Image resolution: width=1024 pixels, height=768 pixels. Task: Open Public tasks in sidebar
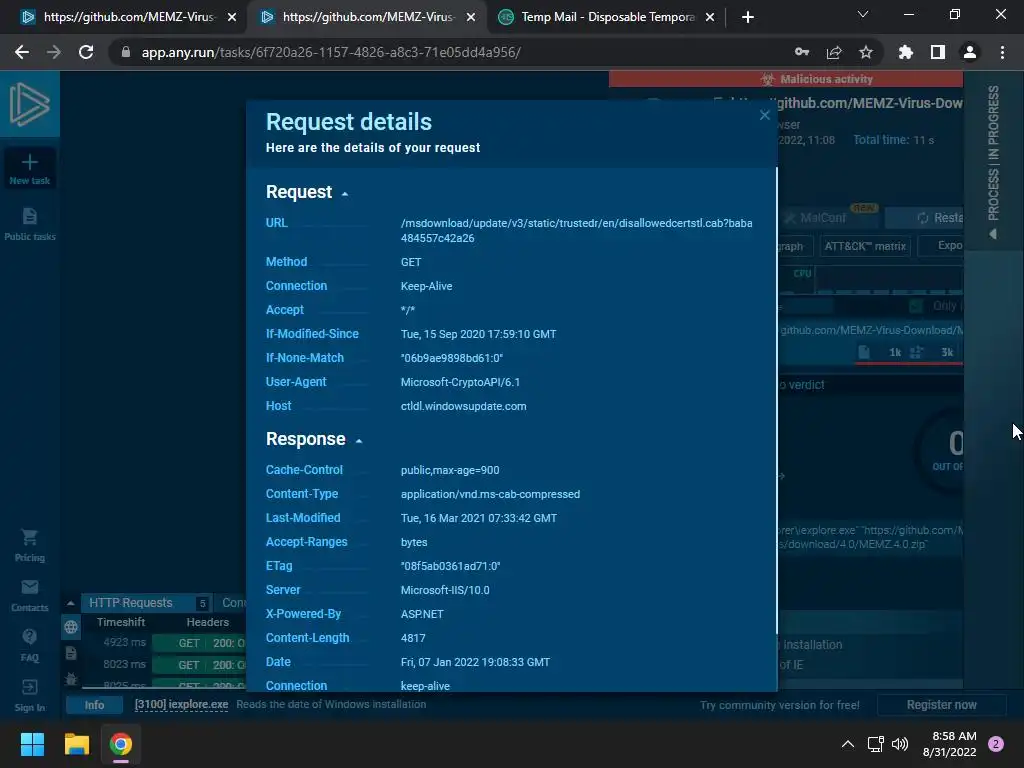coord(29,224)
